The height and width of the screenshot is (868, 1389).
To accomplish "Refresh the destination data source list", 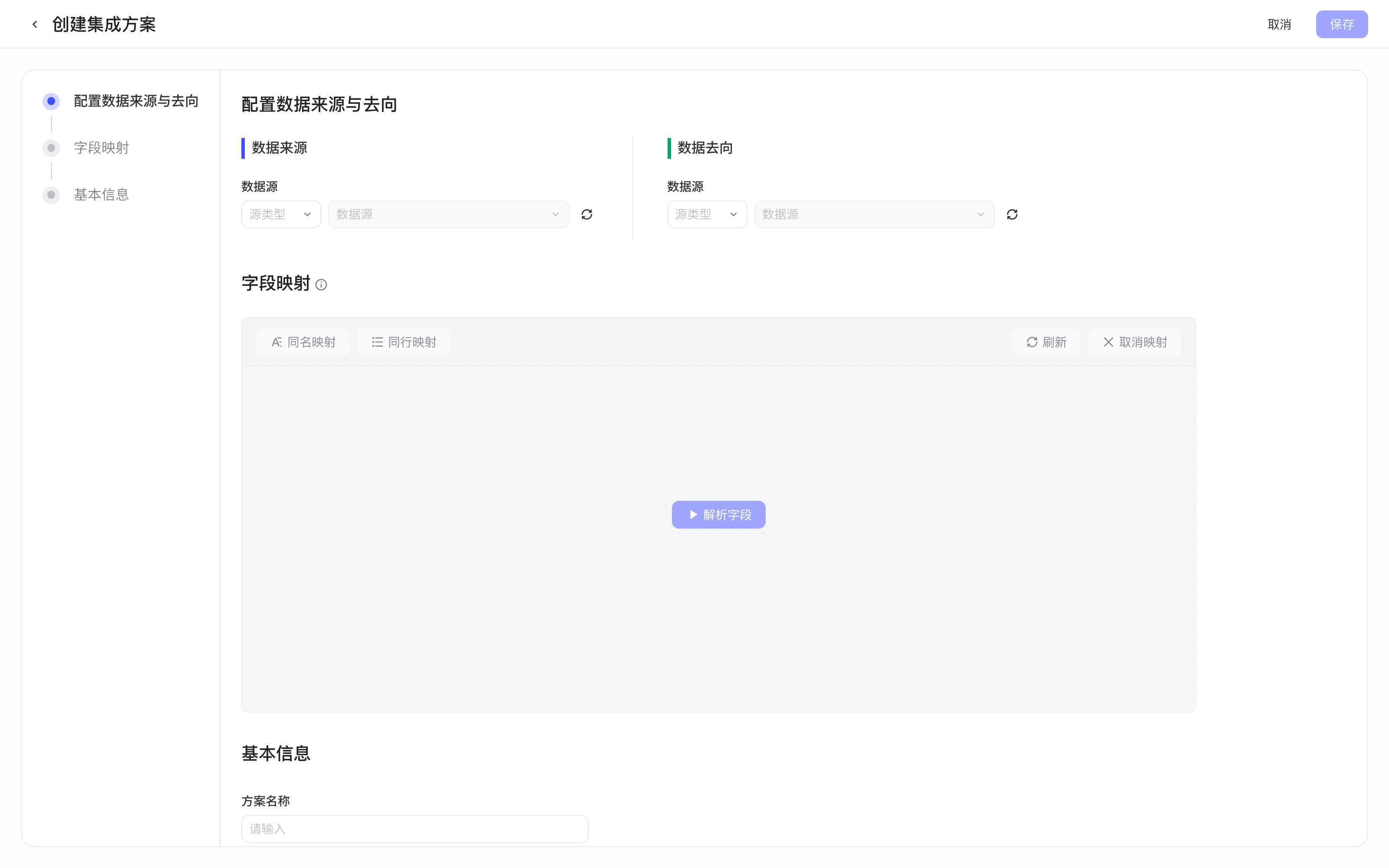I will click(x=1012, y=214).
